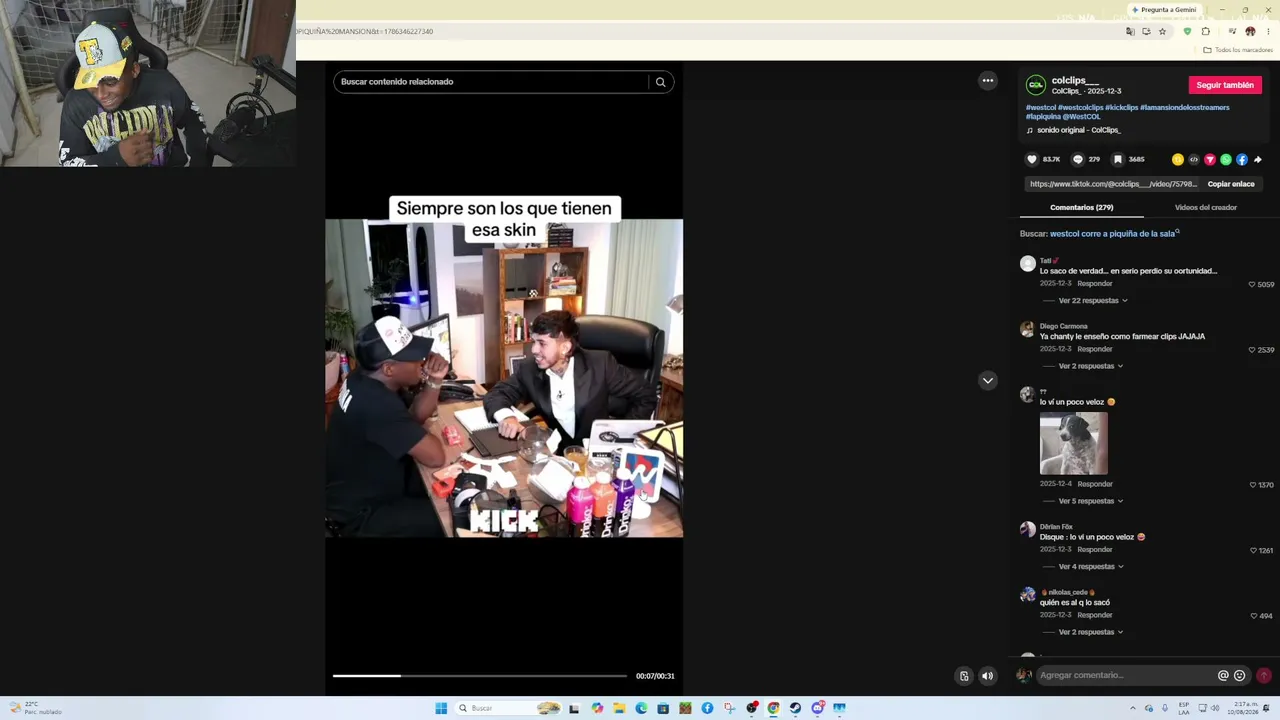Go to next video with the down chevron

988,380
